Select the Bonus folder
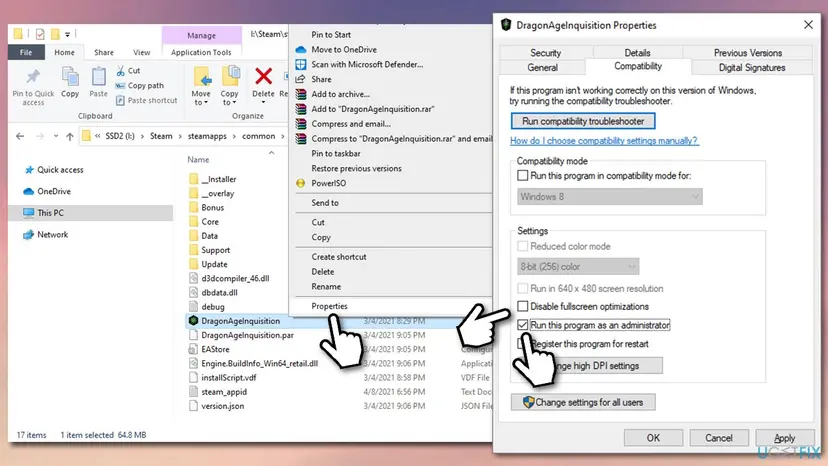 click(206, 208)
